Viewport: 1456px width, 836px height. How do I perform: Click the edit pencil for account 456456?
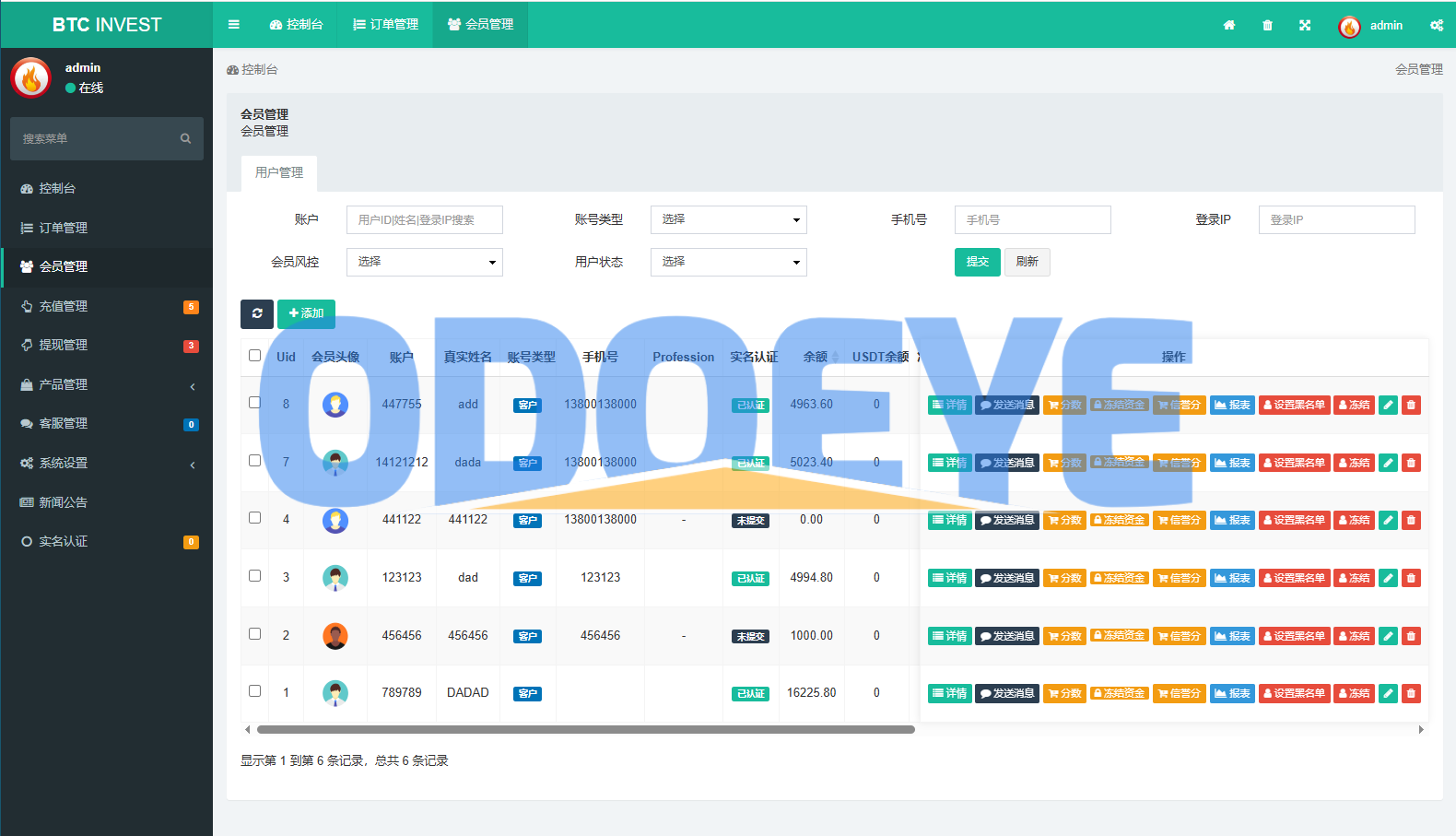click(x=1388, y=636)
